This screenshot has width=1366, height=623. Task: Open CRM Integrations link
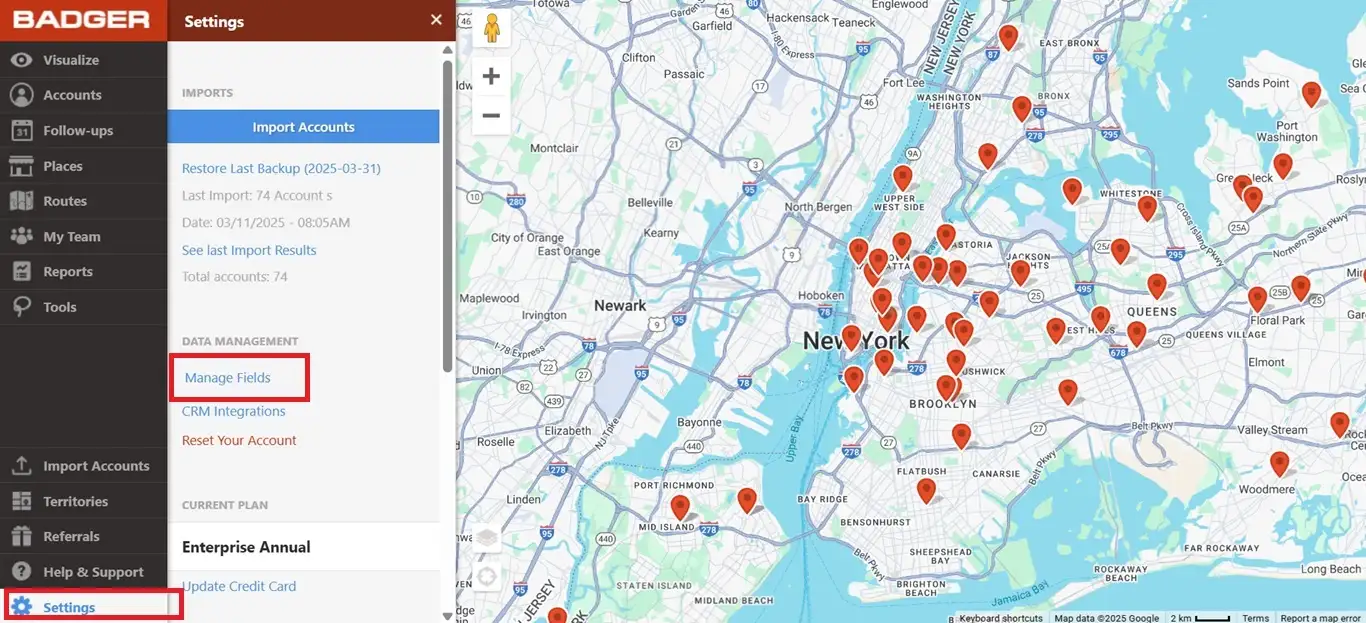[x=233, y=411]
